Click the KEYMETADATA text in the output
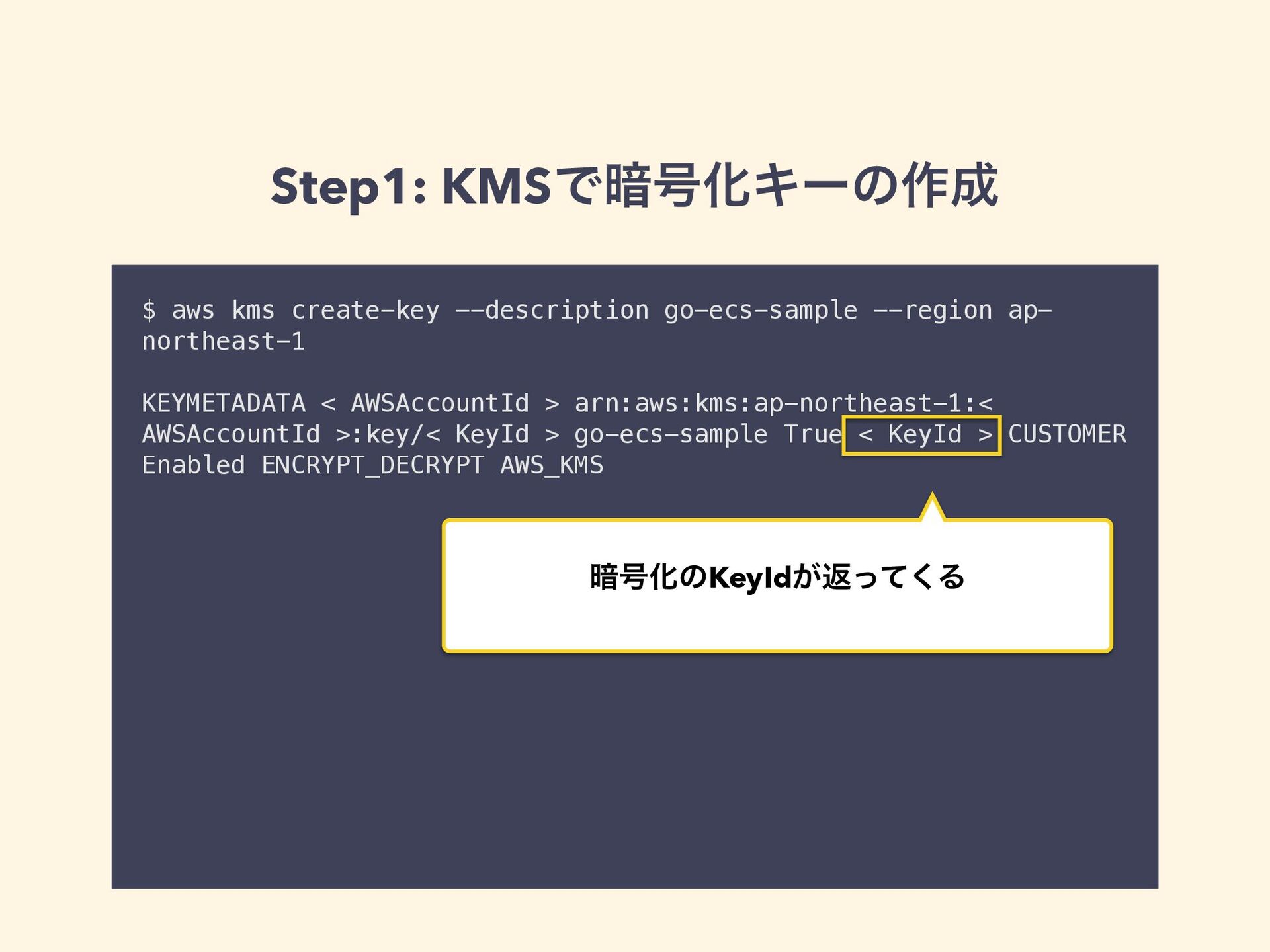The width and height of the screenshot is (1270, 952). (224, 403)
